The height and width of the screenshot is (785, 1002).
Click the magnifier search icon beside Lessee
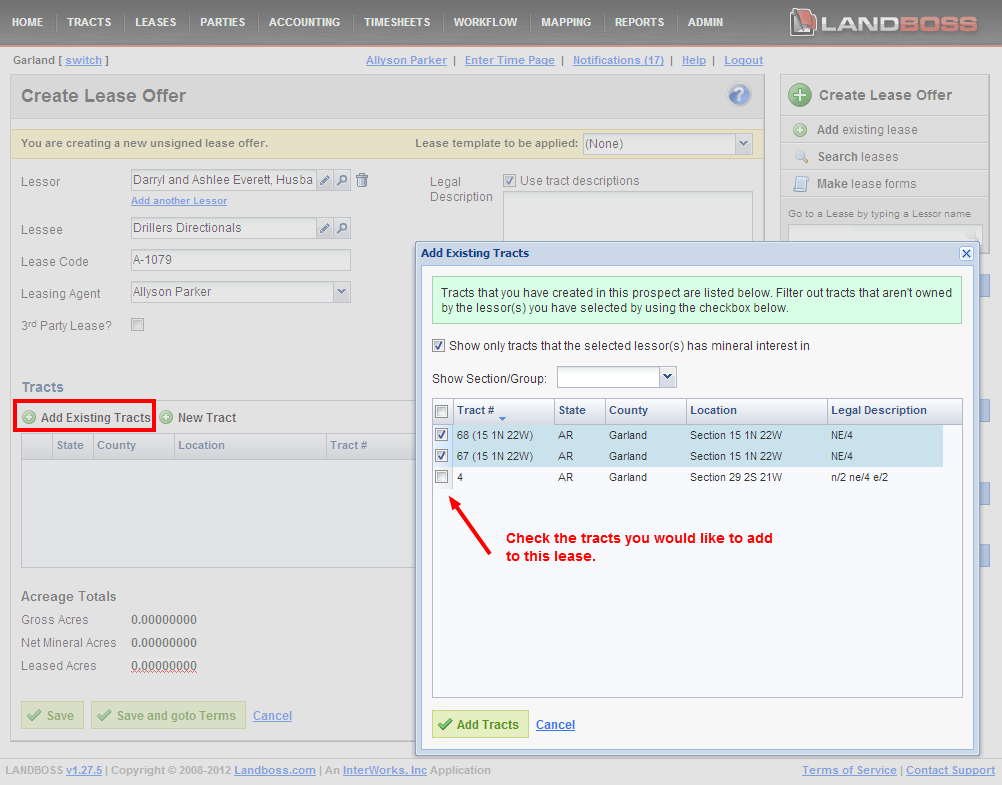point(342,229)
